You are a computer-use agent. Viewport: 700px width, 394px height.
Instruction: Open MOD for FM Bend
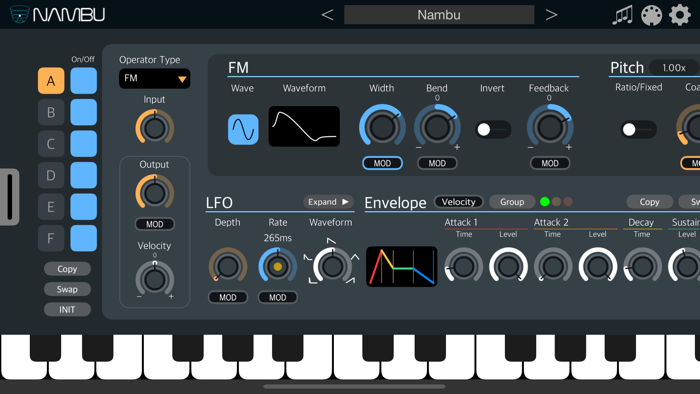[437, 163]
